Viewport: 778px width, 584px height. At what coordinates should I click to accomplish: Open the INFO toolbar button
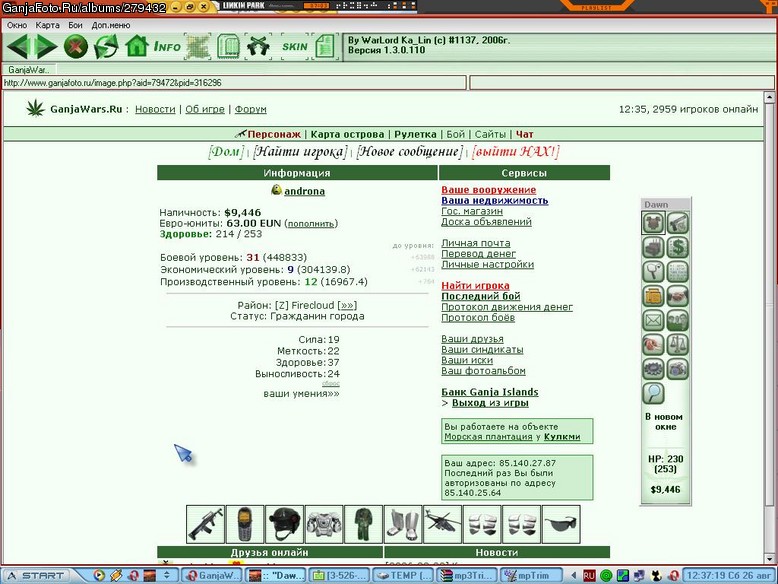(x=167, y=47)
